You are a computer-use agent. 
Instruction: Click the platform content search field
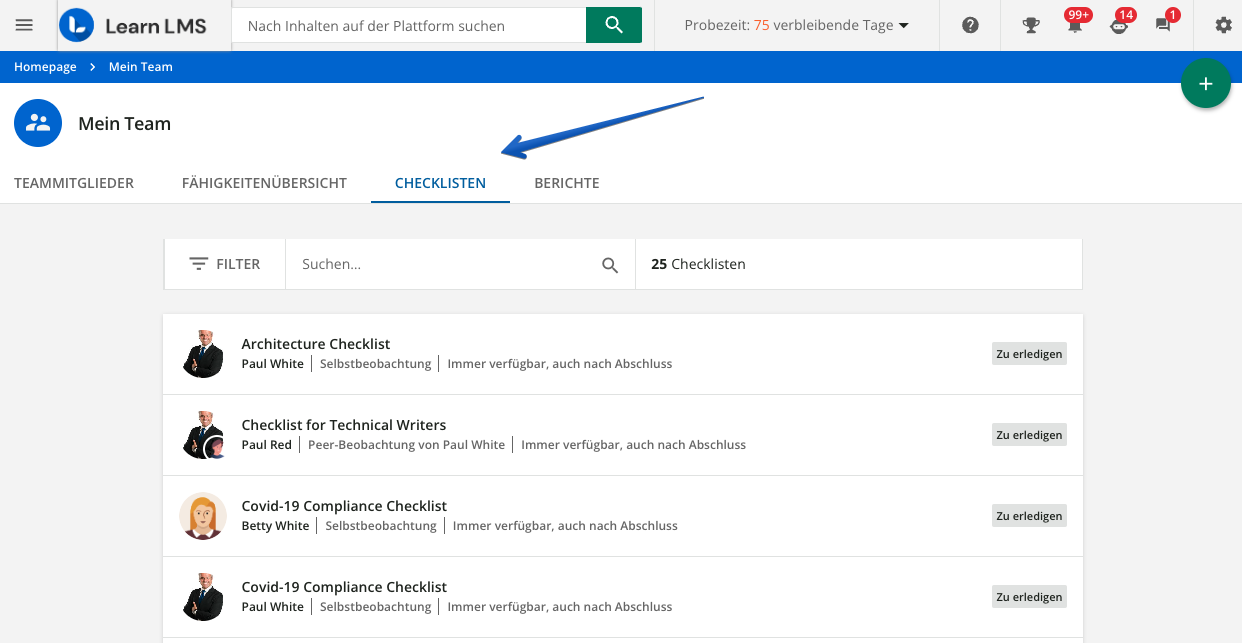point(408,26)
